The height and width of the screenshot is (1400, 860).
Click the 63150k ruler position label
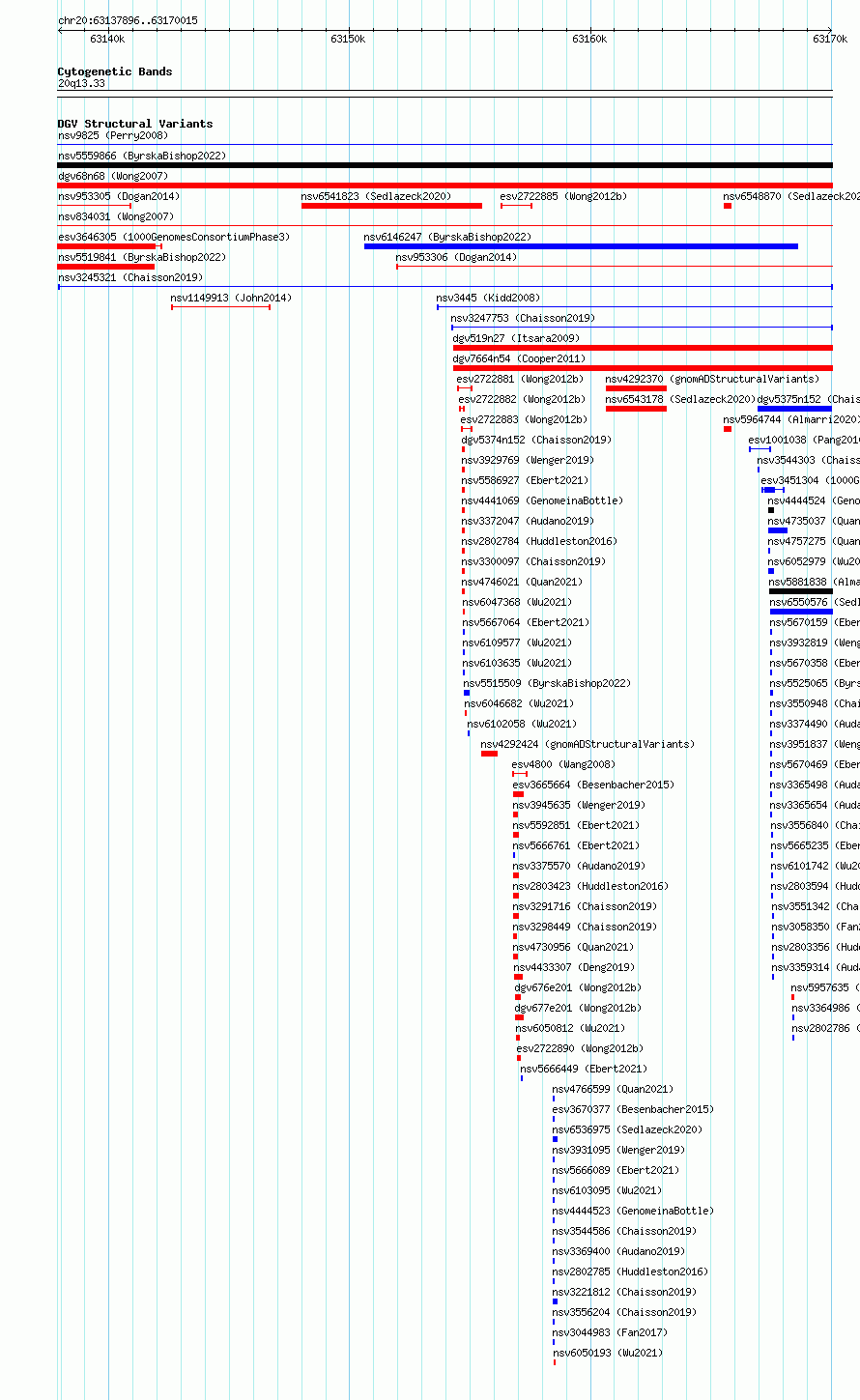coord(348,39)
